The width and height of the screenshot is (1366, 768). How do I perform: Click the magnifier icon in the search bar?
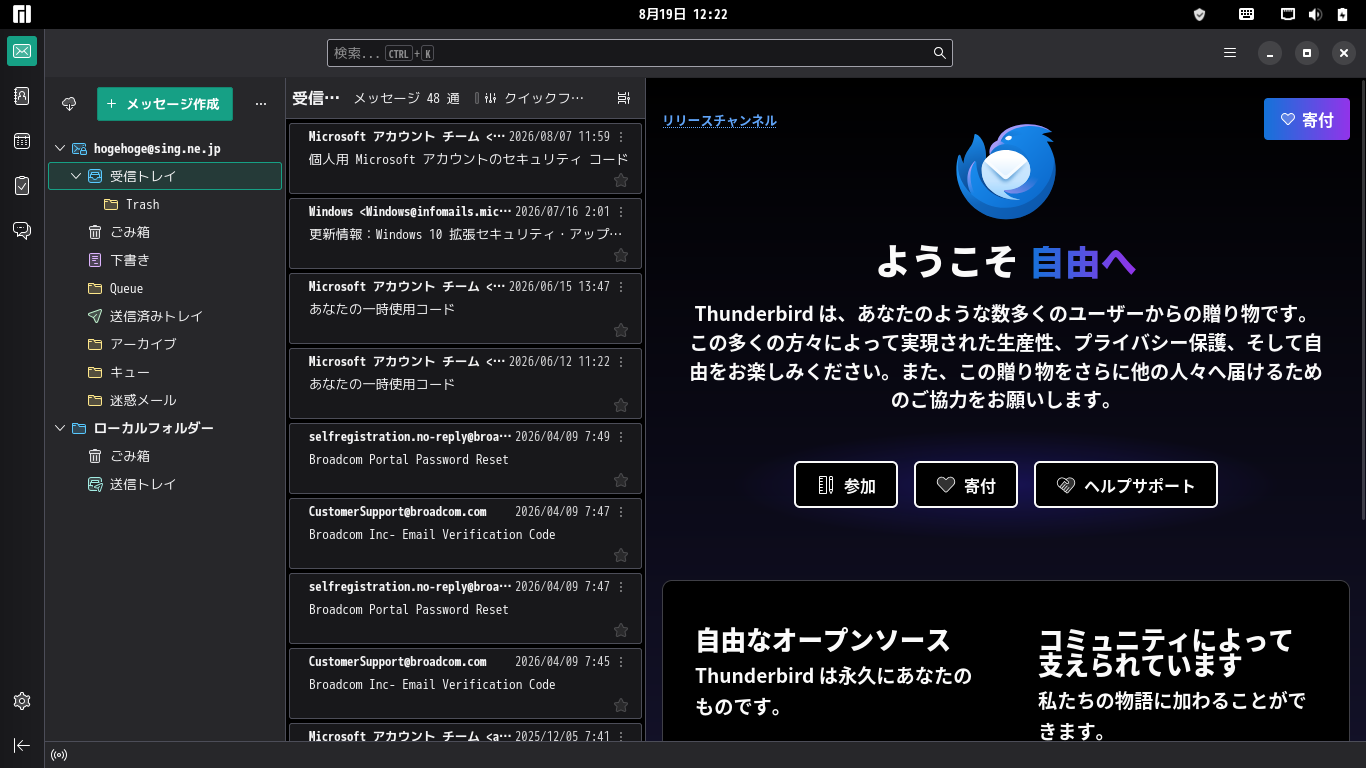point(940,53)
